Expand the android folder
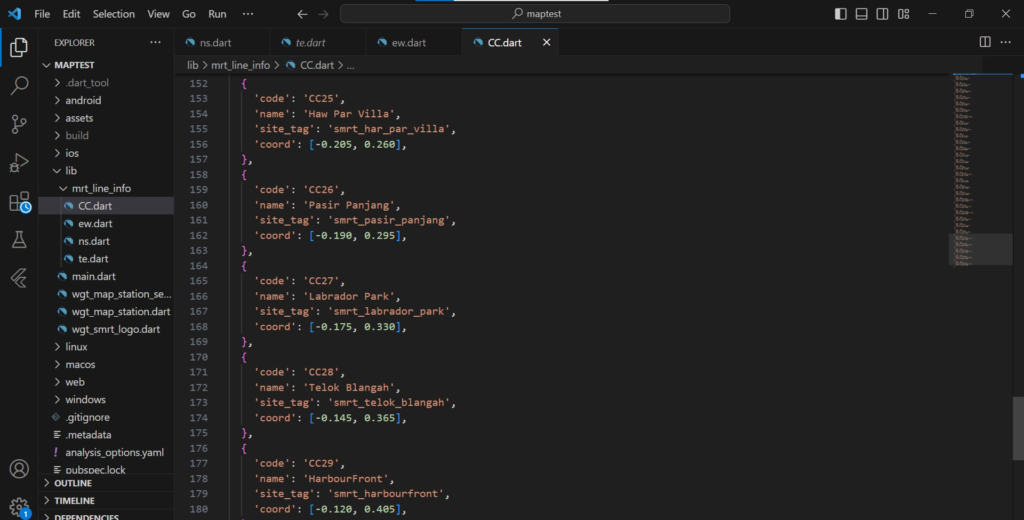Screen dimensions: 1024x520 click(x=83, y=100)
